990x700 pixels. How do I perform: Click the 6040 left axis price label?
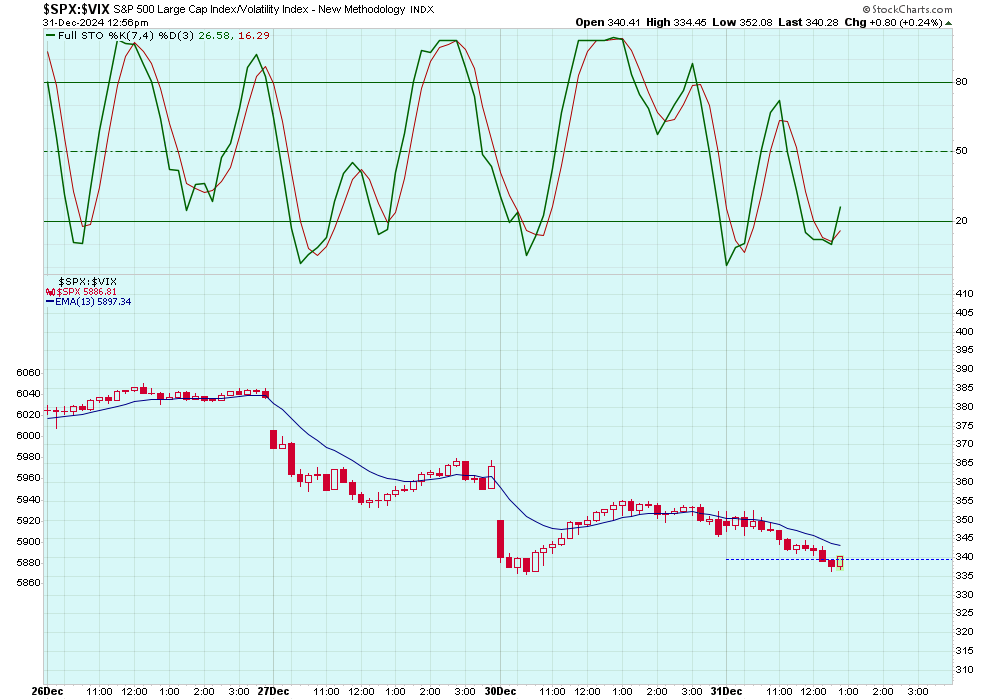[x=28, y=394]
